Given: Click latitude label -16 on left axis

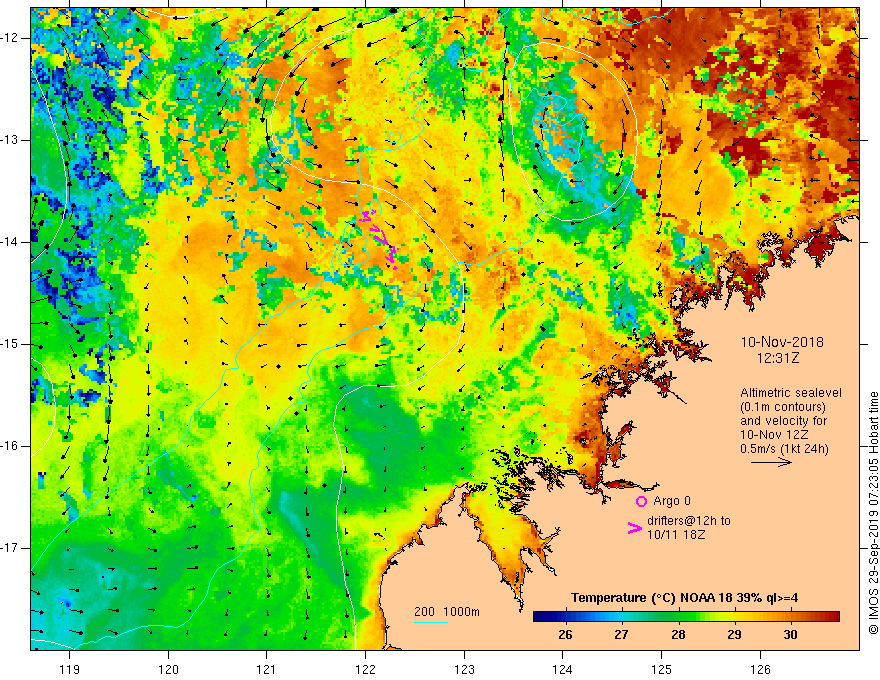Looking at the screenshot, I should coord(10,446).
